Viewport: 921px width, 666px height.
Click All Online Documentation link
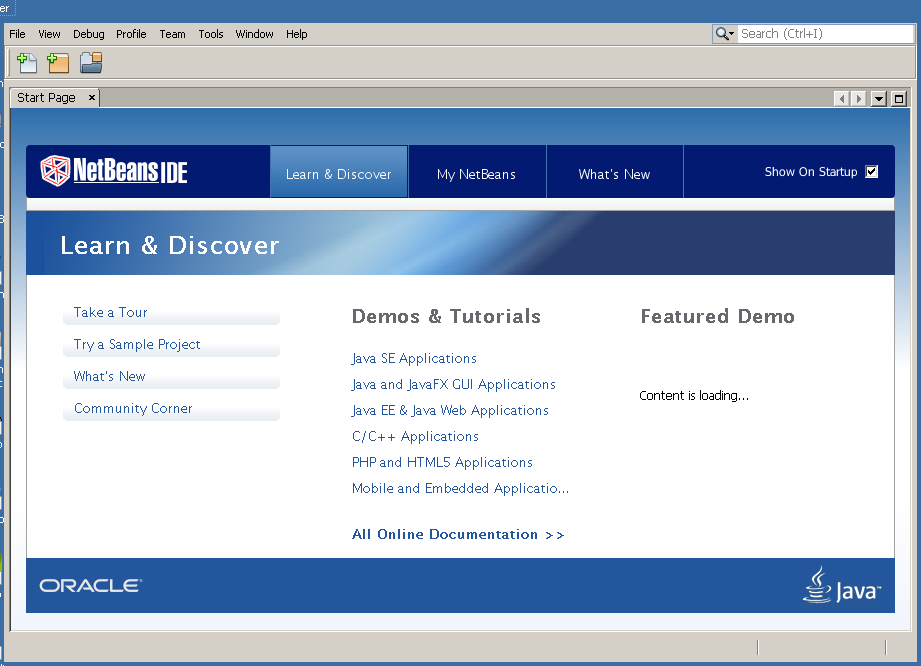[458, 534]
